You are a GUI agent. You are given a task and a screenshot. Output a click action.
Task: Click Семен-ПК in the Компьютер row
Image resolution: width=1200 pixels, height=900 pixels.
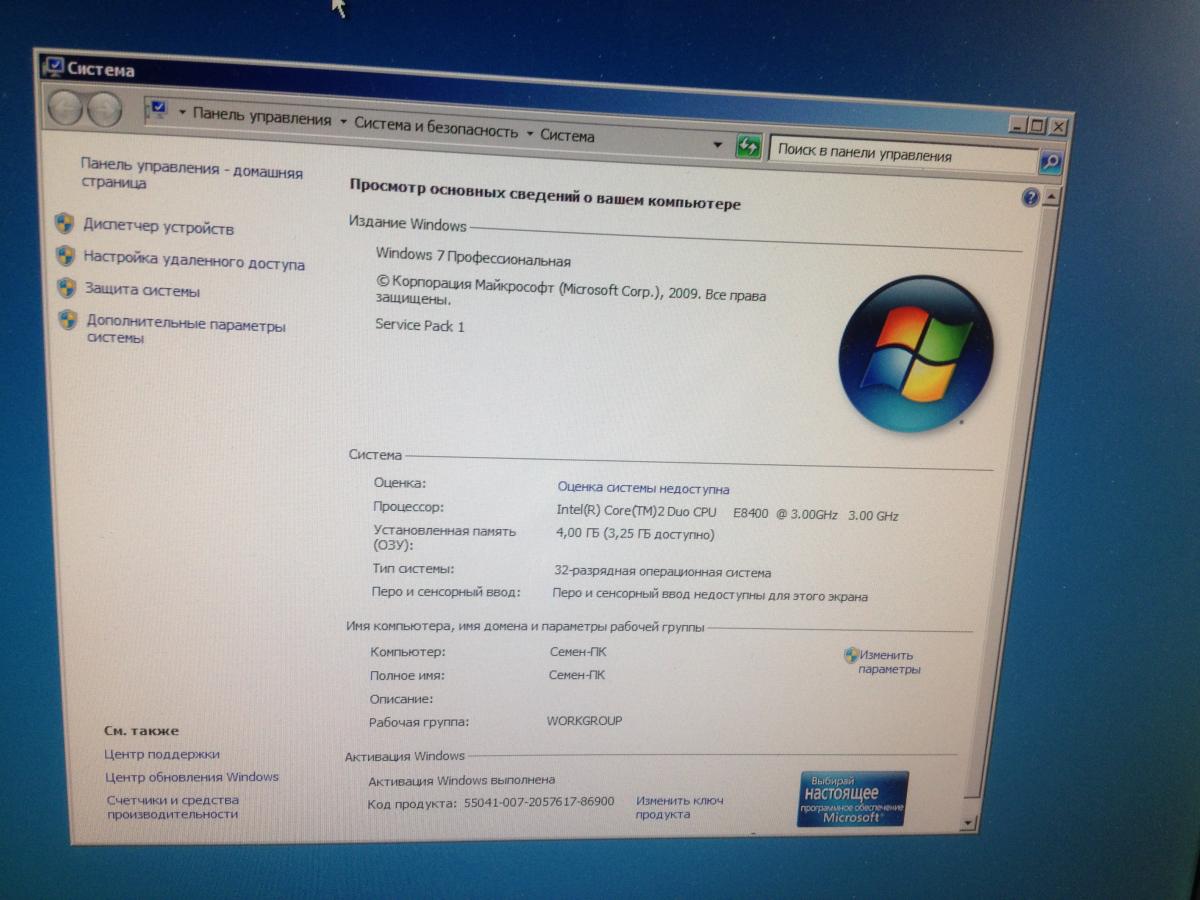tap(578, 652)
